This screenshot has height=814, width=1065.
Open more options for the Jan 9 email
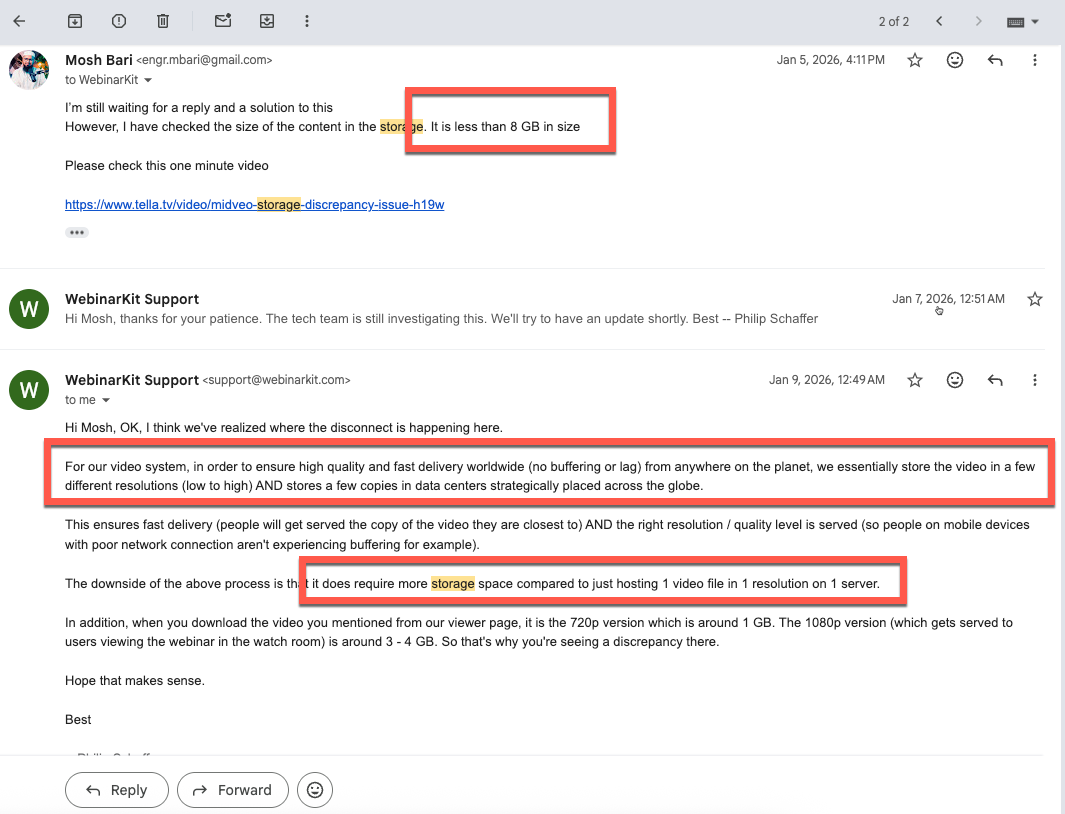click(1035, 380)
